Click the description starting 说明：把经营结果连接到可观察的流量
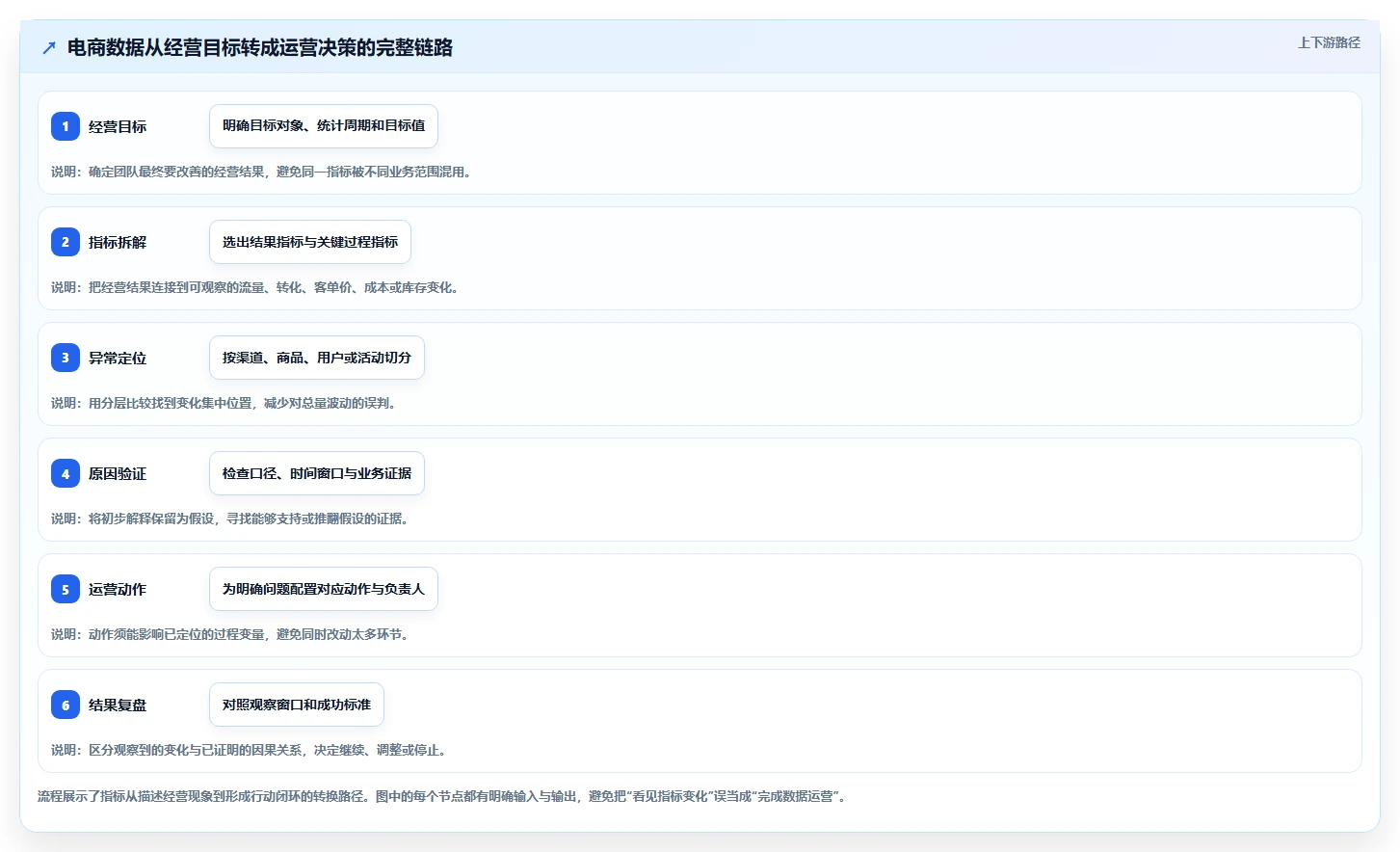This screenshot has height=852, width=1400. pos(254,287)
